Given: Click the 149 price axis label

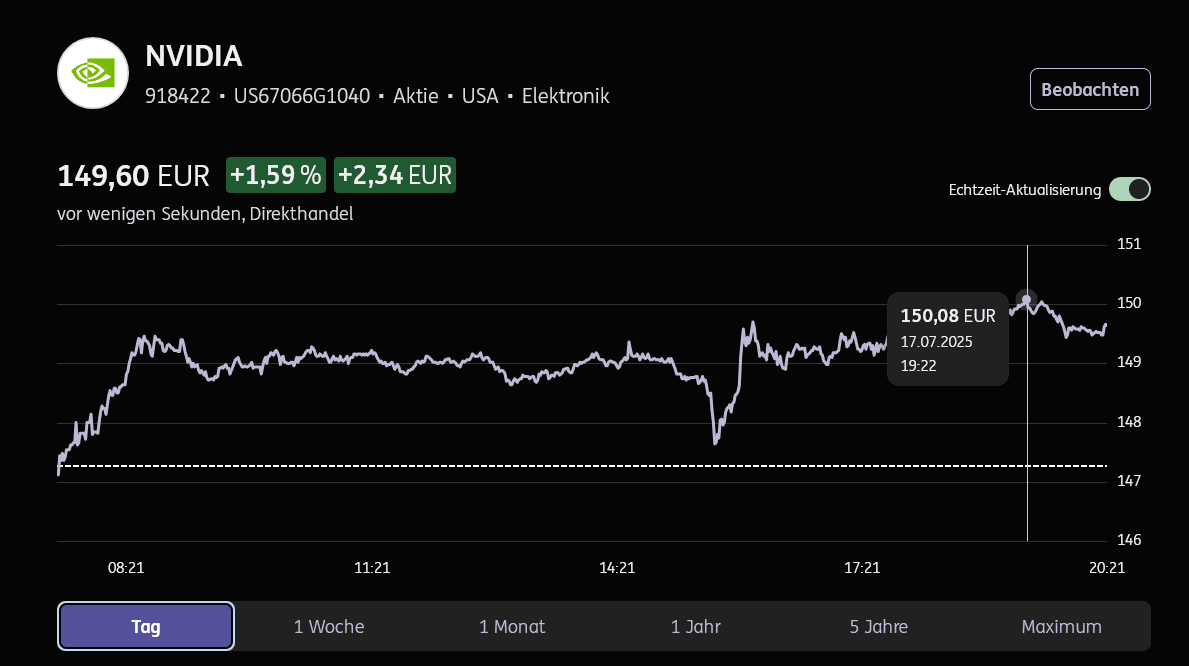Looking at the screenshot, I should click(x=1129, y=362).
